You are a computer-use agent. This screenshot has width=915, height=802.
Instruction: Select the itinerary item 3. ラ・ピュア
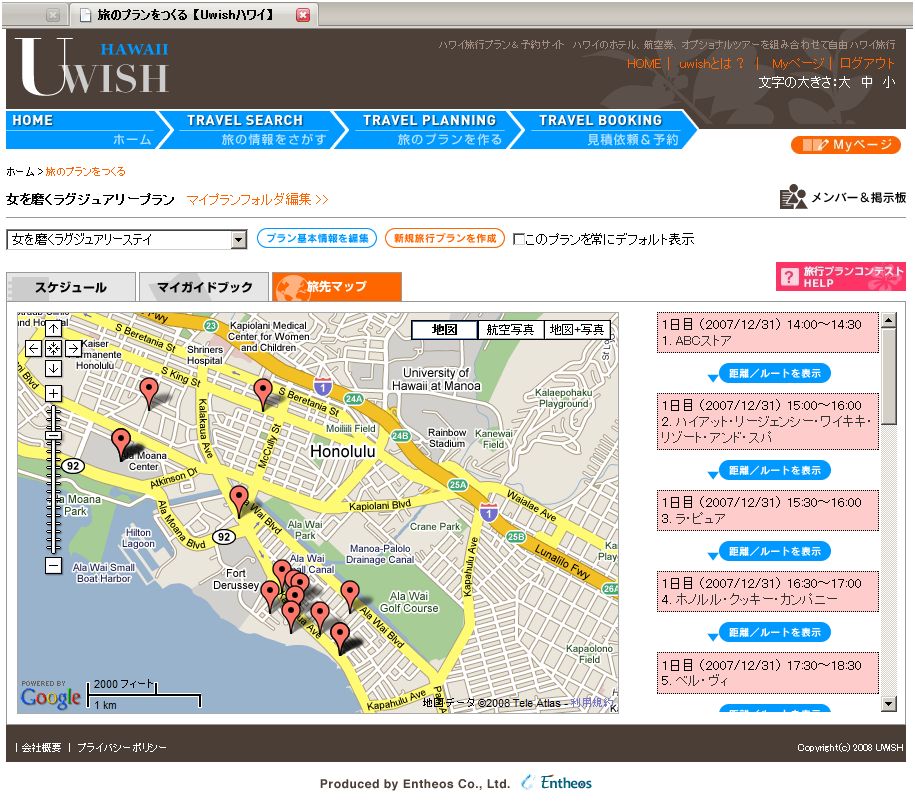tap(767, 511)
